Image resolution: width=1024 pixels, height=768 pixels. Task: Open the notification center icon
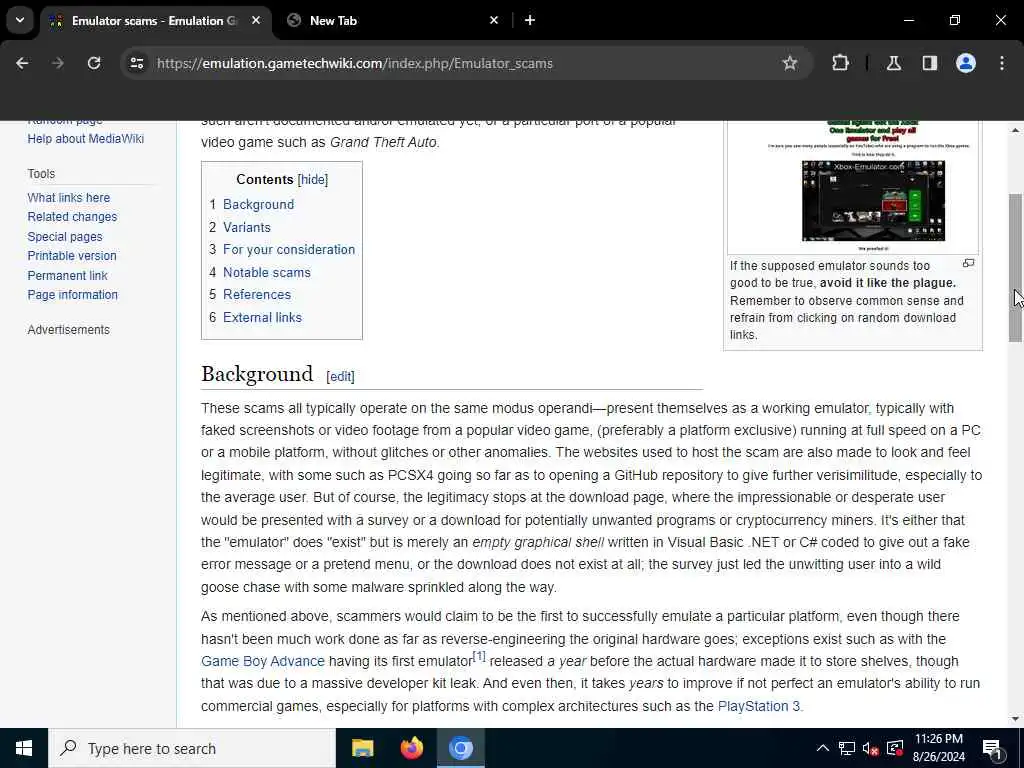pyautogui.click(x=992, y=748)
